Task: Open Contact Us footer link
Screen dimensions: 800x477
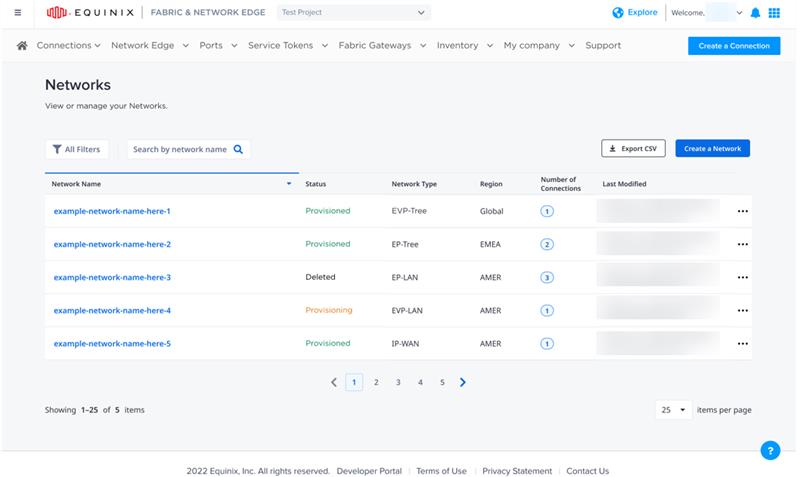Action: pos(587,471)
